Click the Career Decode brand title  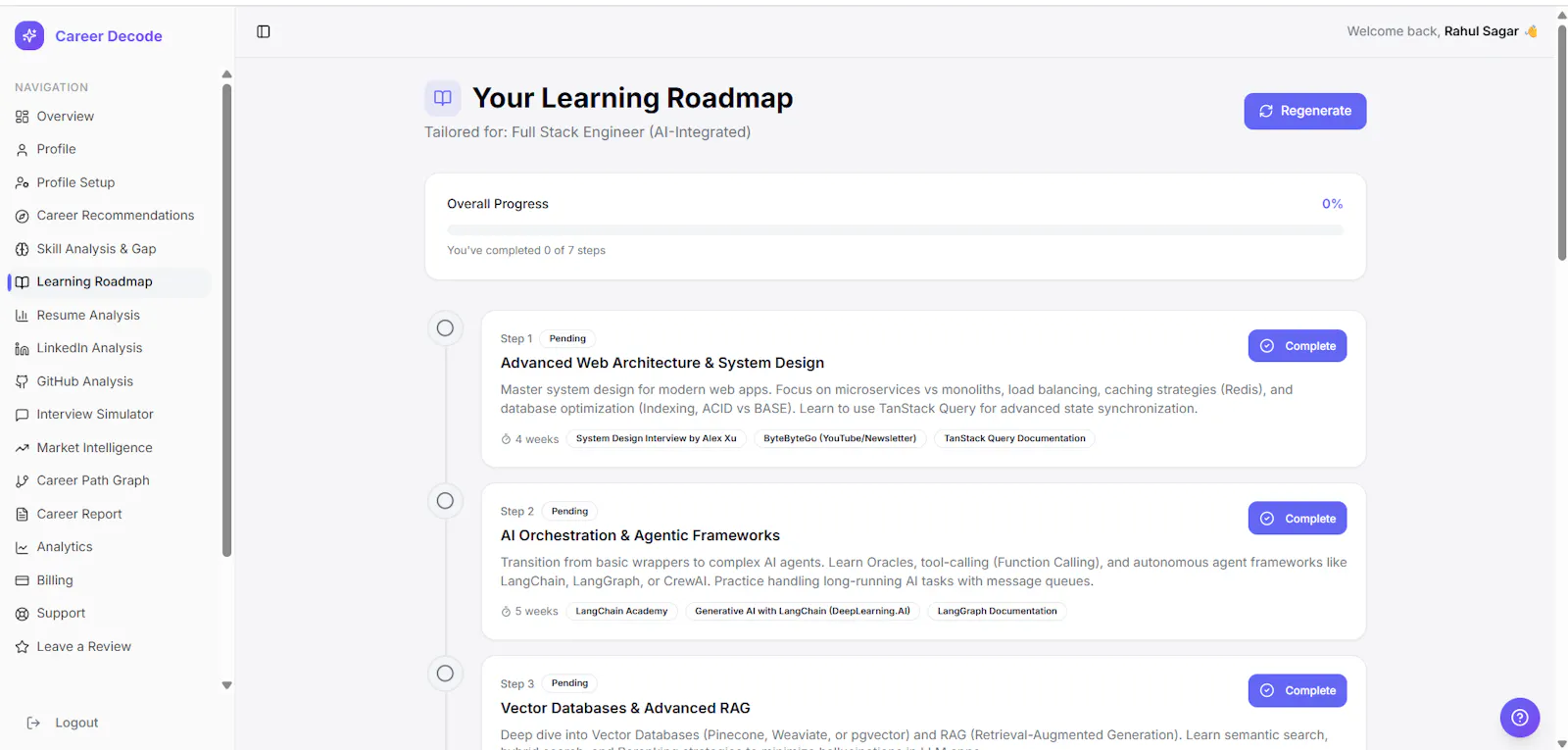(109, 36)
